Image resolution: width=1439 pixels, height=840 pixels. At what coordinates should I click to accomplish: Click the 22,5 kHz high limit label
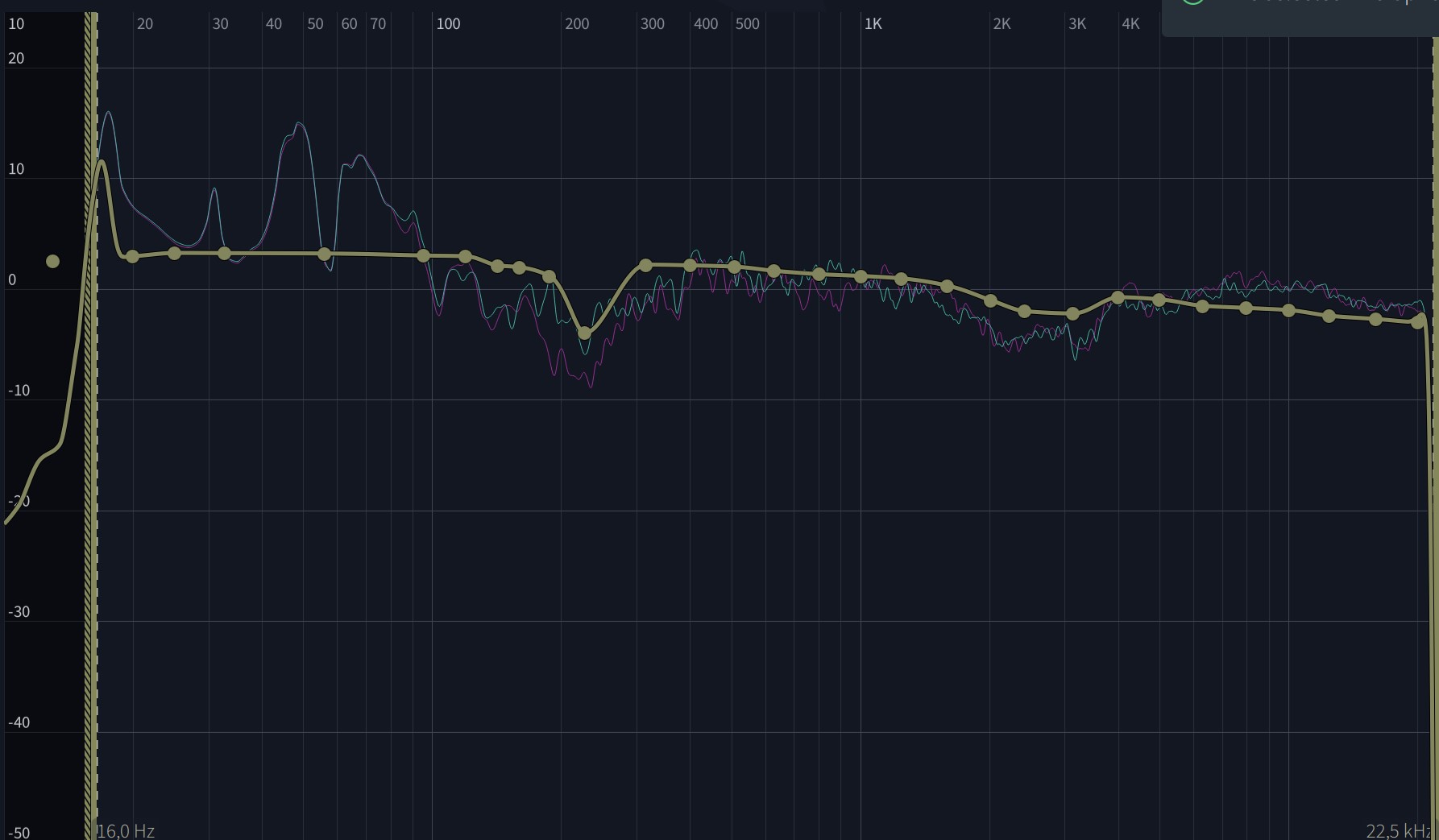[1399, 831]
